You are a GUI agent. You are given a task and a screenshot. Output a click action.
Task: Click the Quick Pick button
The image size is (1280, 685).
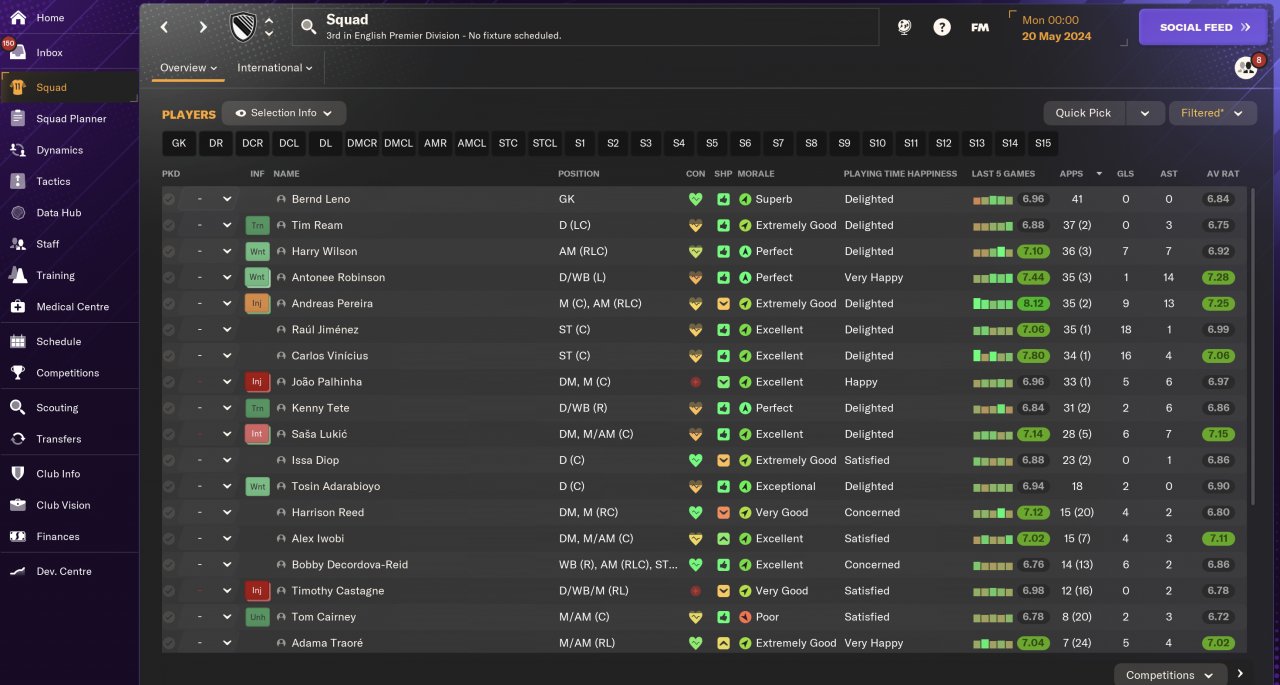pos(1083,113)
